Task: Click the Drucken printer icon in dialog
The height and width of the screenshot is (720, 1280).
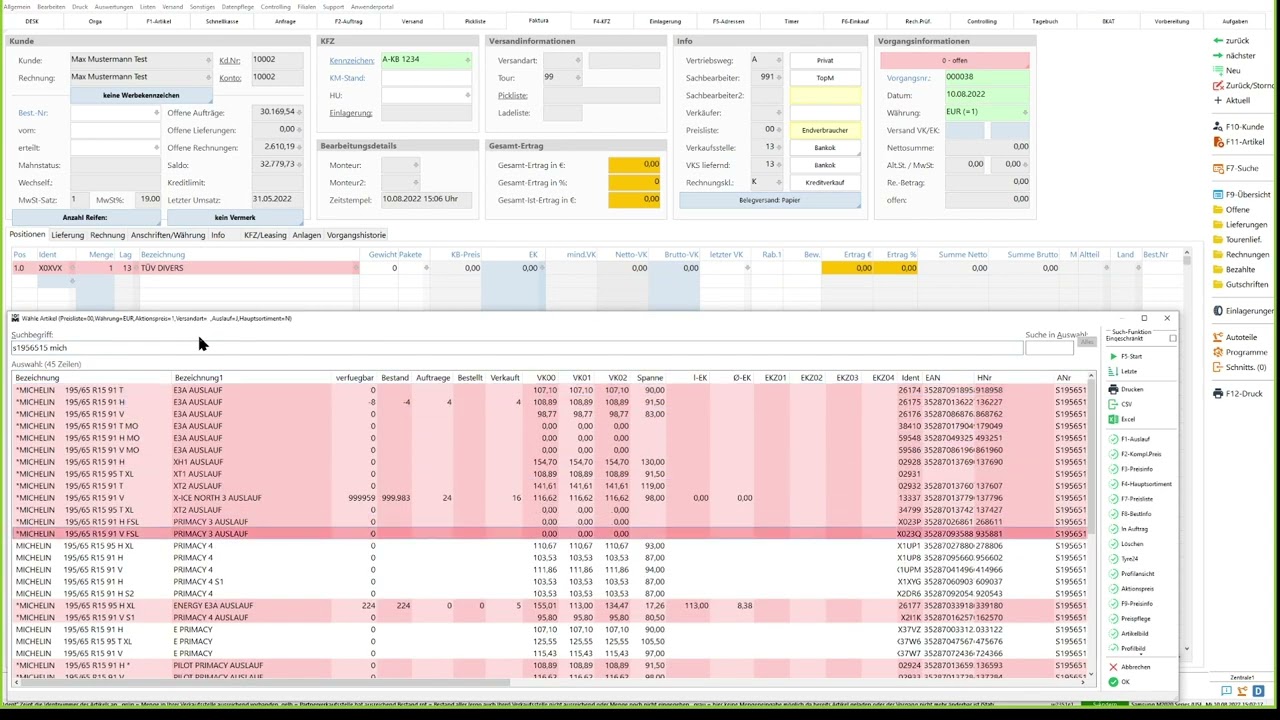Action: pyautogui.click(x=1113, y=389)
